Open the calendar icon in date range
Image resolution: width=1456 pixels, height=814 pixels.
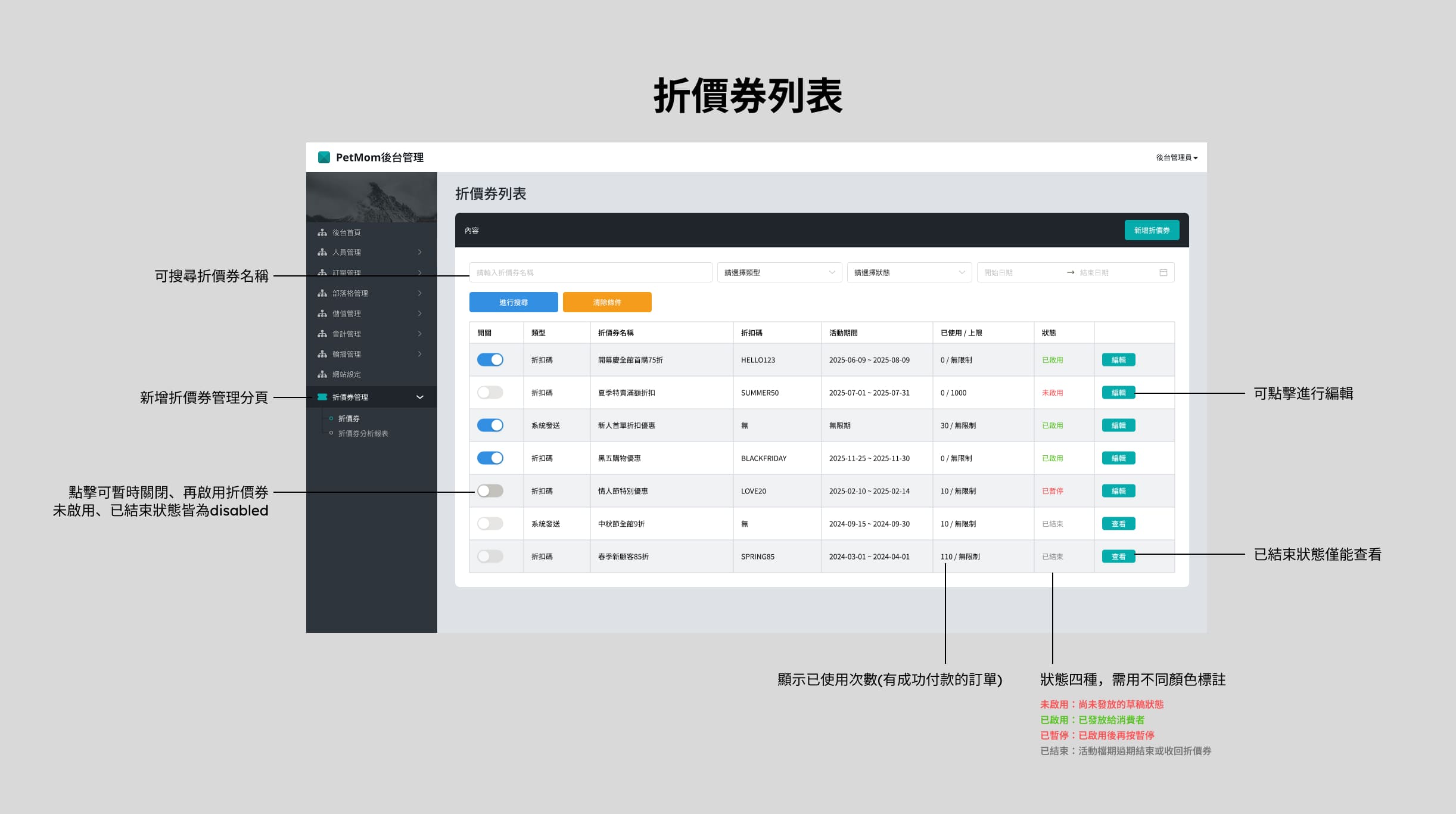(x=1163, y=272)
